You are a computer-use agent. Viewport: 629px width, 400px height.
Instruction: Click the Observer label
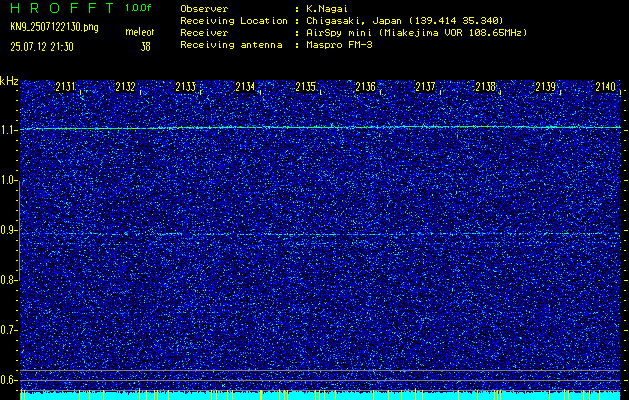pos(204,9)
